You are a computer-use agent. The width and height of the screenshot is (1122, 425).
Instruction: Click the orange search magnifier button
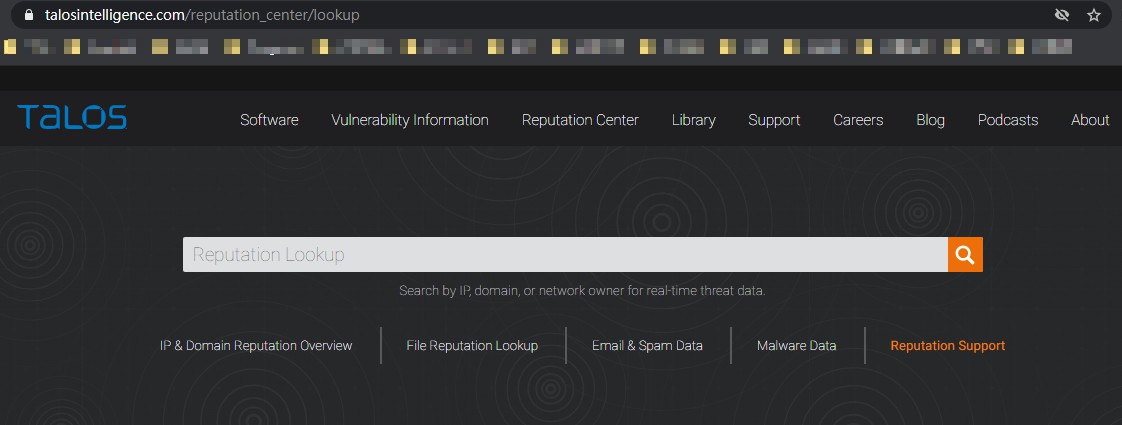tap(965, 255)
